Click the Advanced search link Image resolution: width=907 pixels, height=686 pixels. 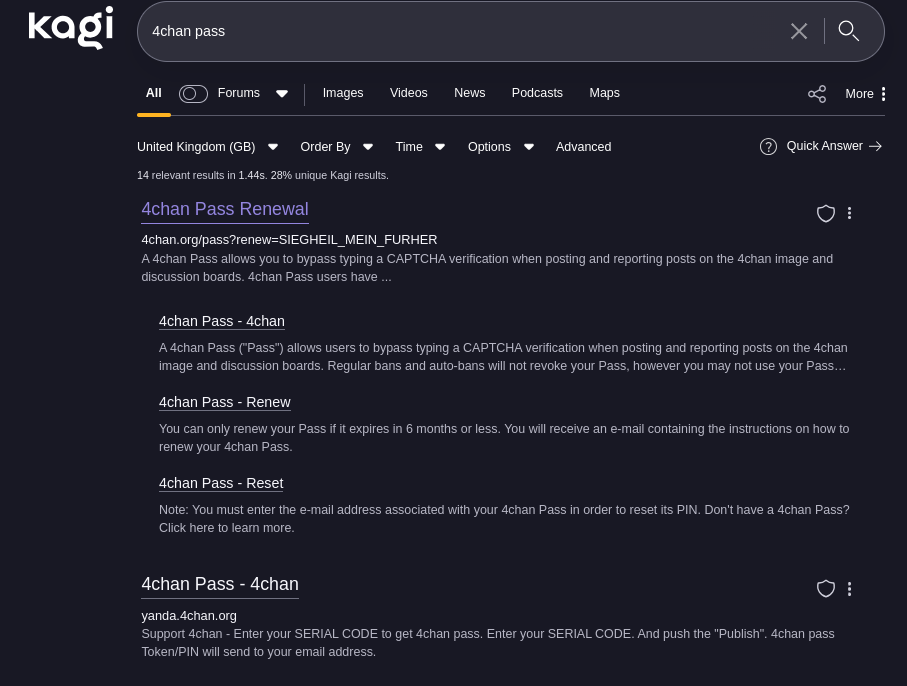(584, 147)
